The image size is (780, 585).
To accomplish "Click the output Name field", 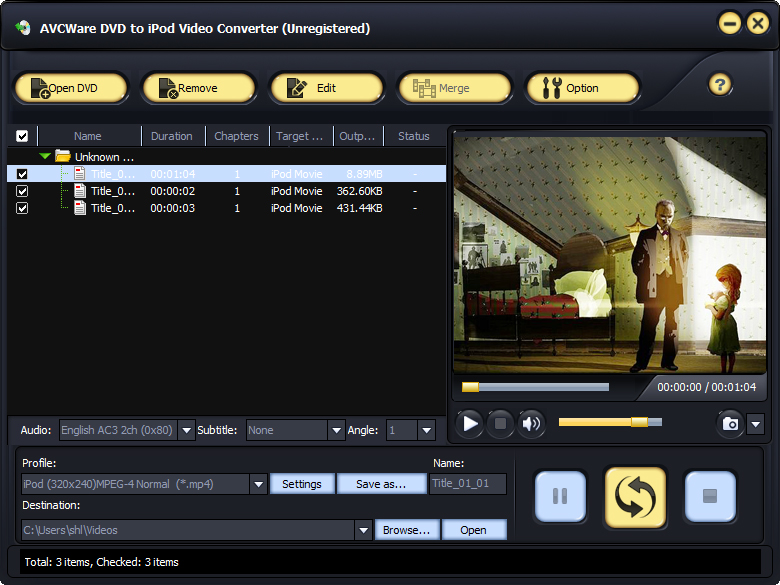I will click(468, 484).
